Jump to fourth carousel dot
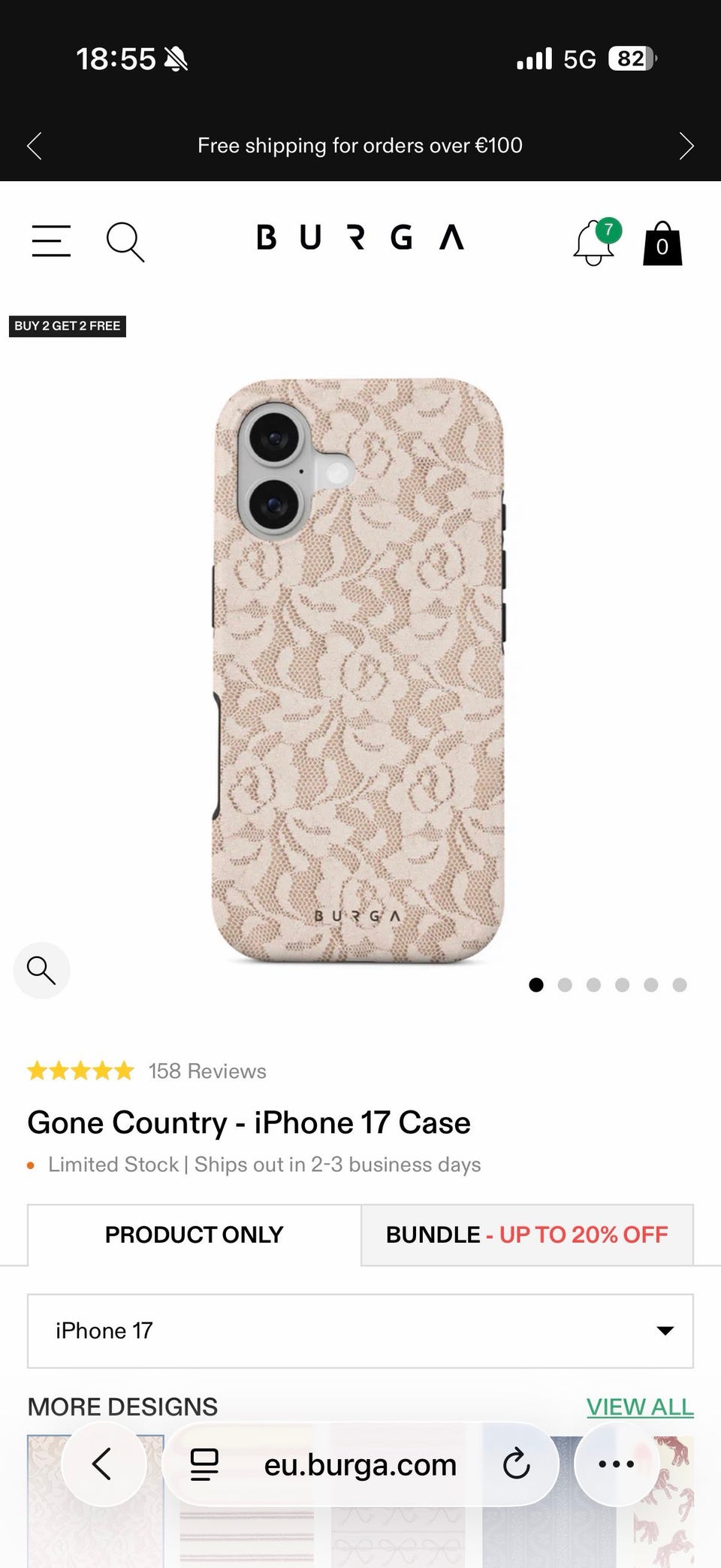Screen dimensions: 721x1568 point(622,984)
